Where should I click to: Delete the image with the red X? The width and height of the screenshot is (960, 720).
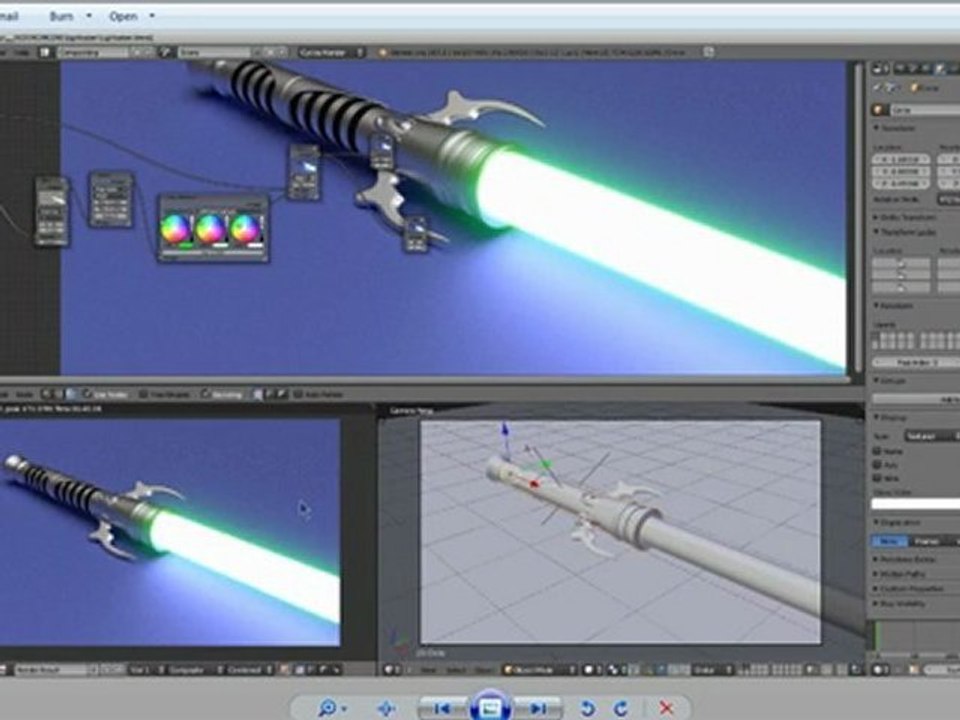666,708
